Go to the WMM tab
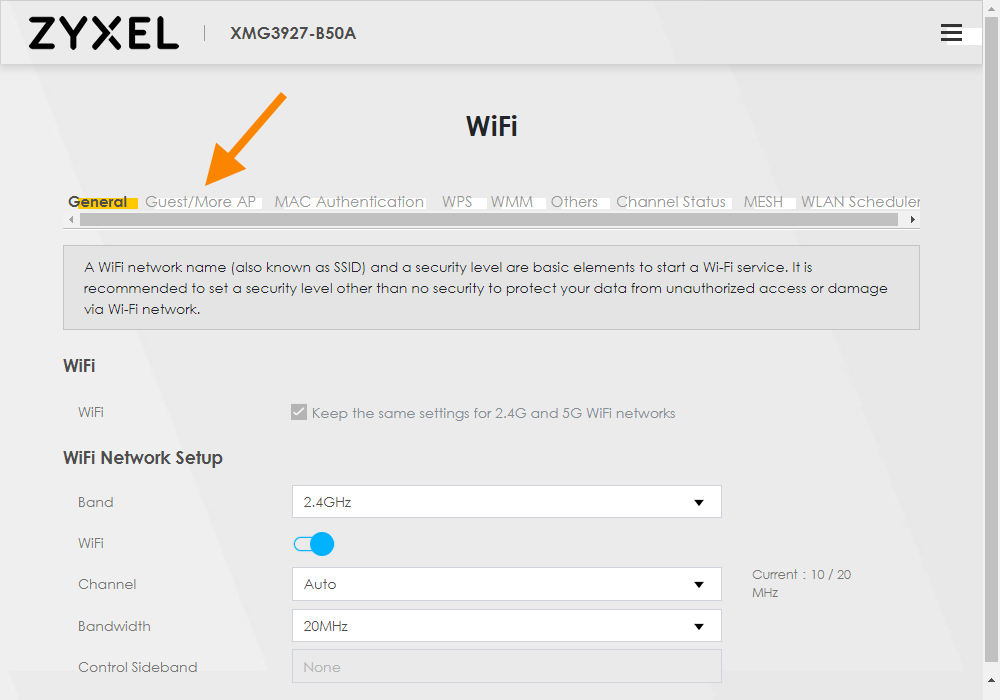Image resolution: width=1000 pixels, height=700 pixels. [x=511, y=202]
